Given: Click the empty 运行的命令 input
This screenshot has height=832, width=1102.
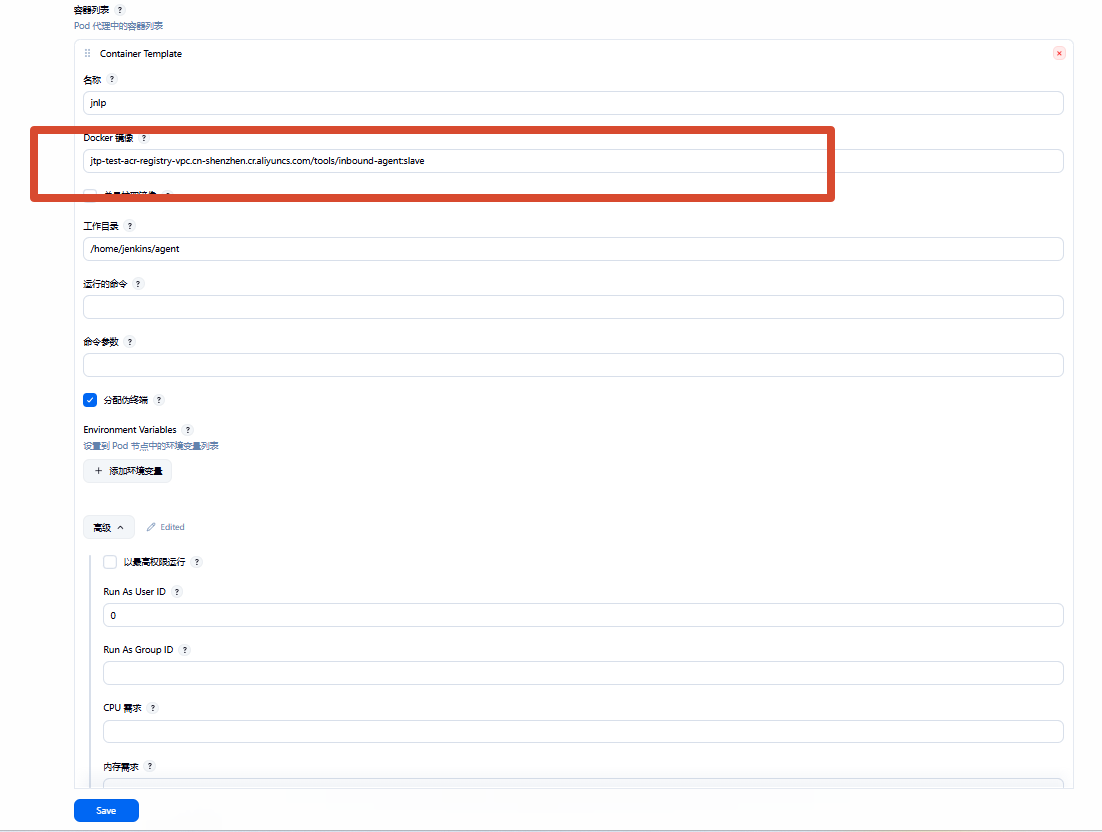Looking at the screenshot, I should 573,307.
